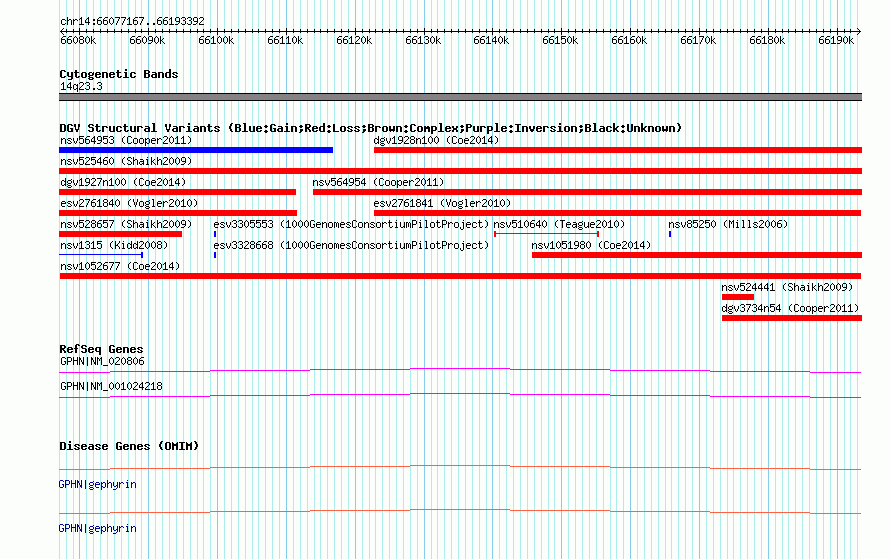
Task: Click the 66160k ruler tick label
Action: coord(629,40)
